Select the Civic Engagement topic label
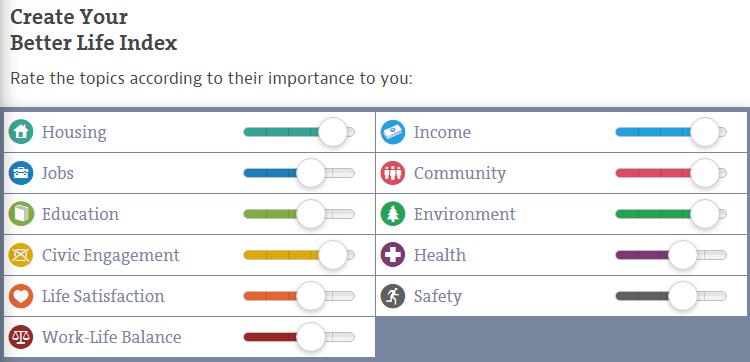 (x=110, y=255)
